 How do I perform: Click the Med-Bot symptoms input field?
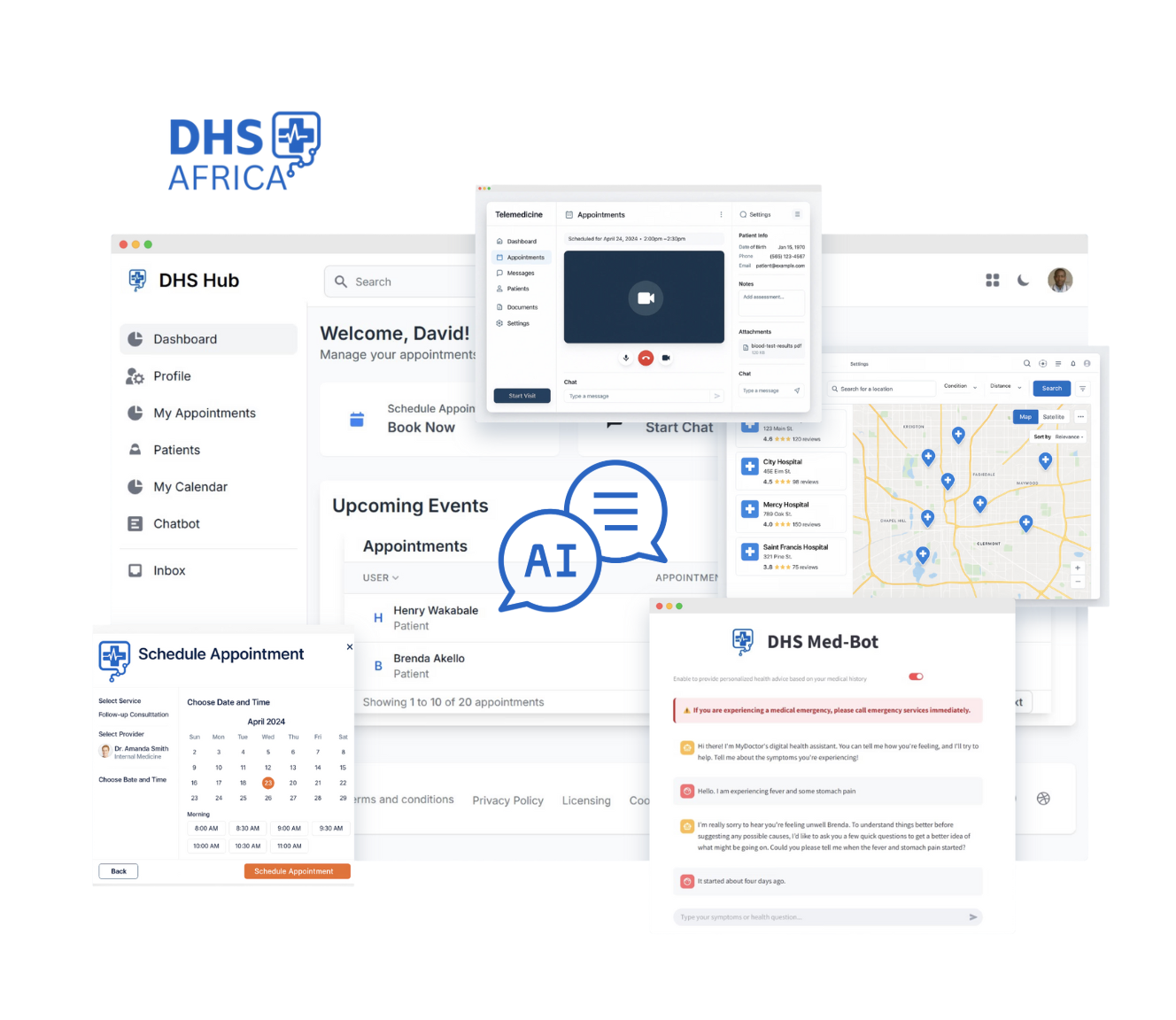(x=819, y=917)
